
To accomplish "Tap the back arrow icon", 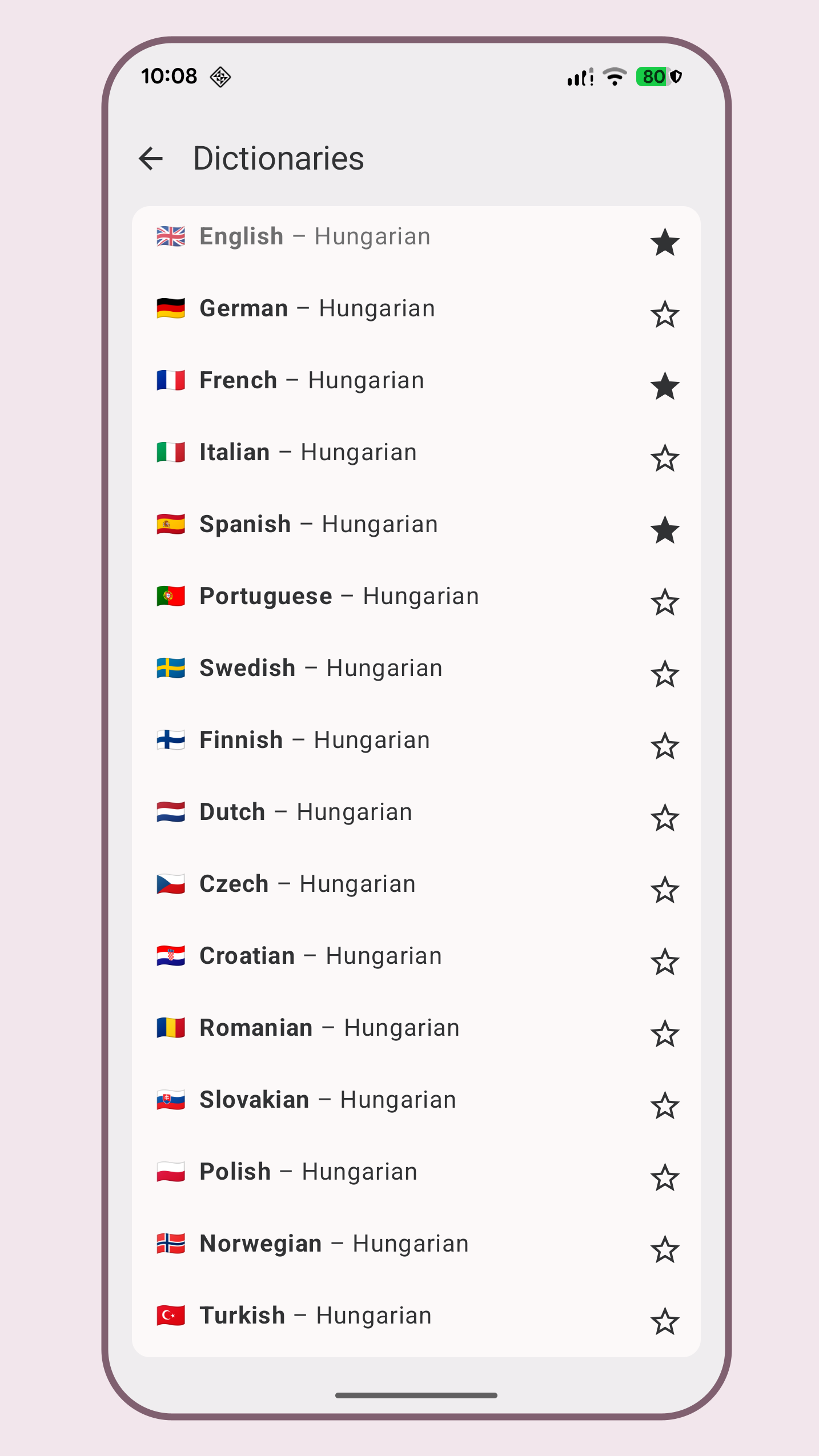I will pos(151,159).
